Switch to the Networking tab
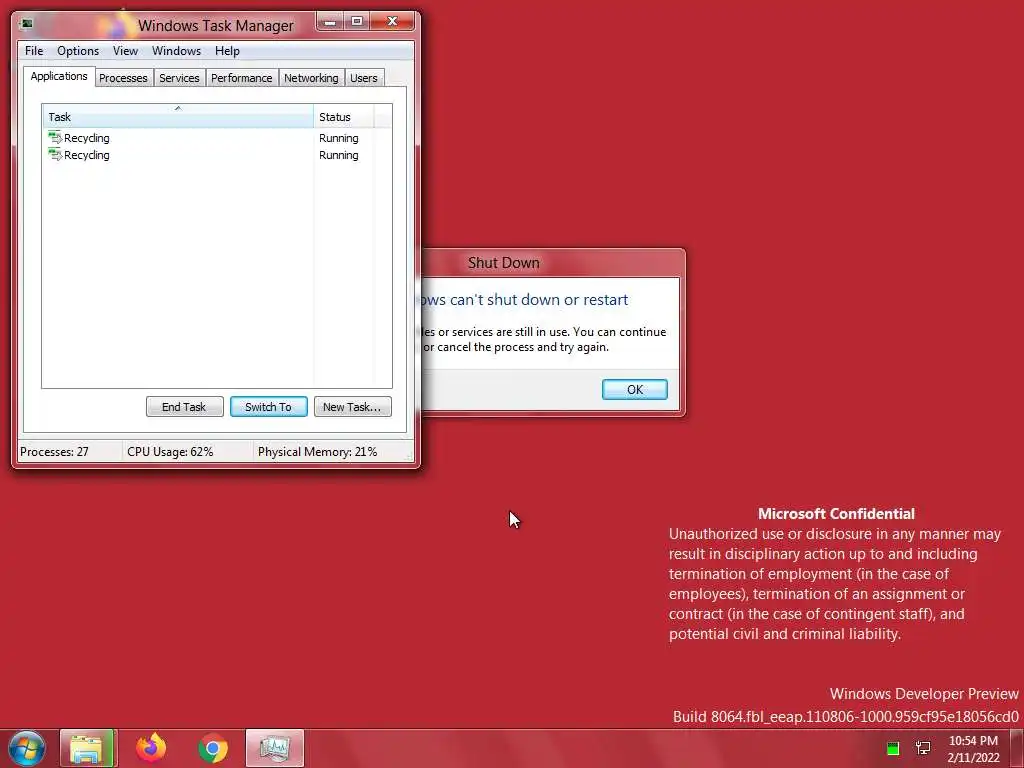The image size is (1024, 768). 312,78
